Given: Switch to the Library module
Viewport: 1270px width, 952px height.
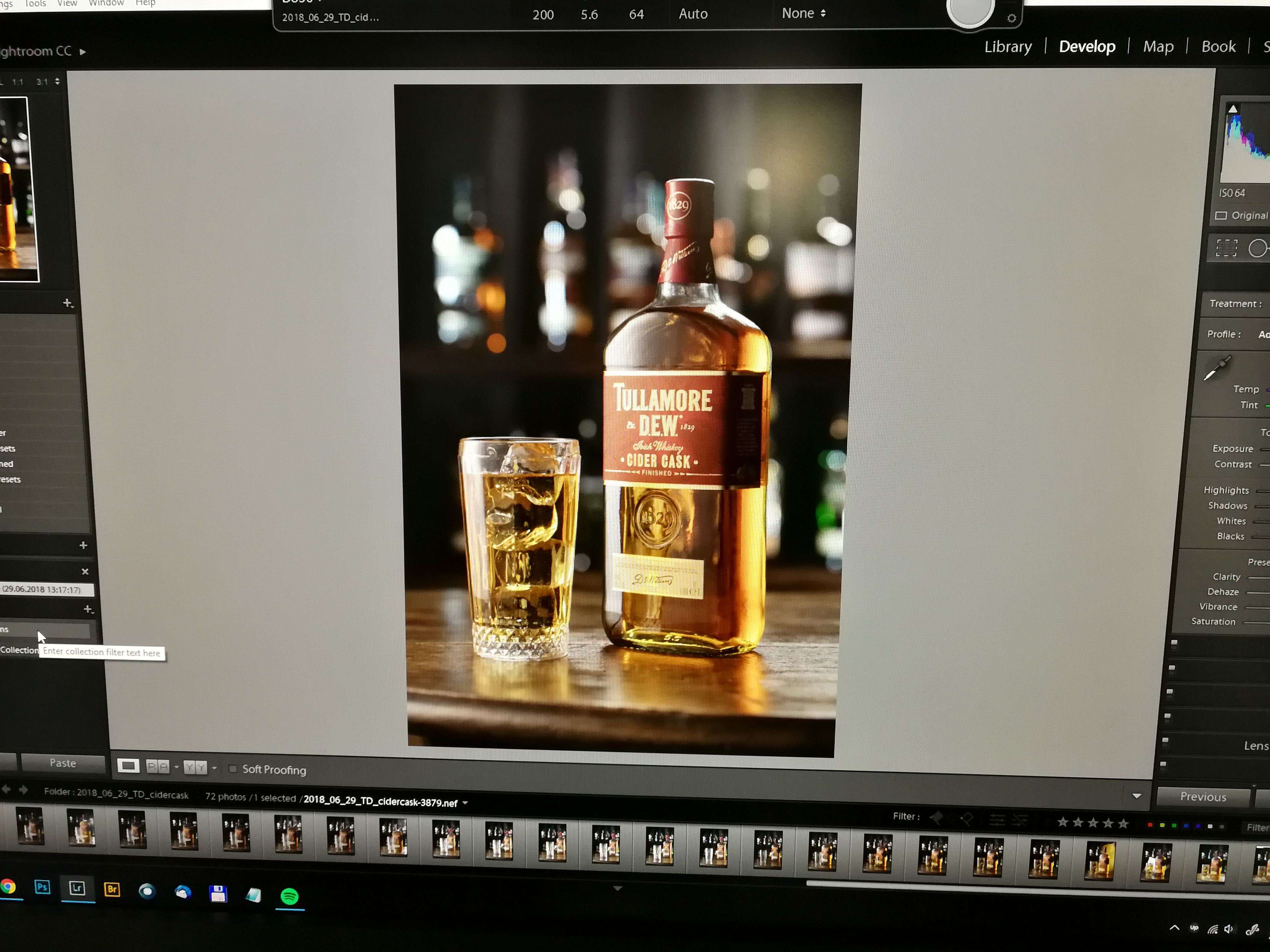Looking at the screenshot, I should click(x=1008, y=47).
